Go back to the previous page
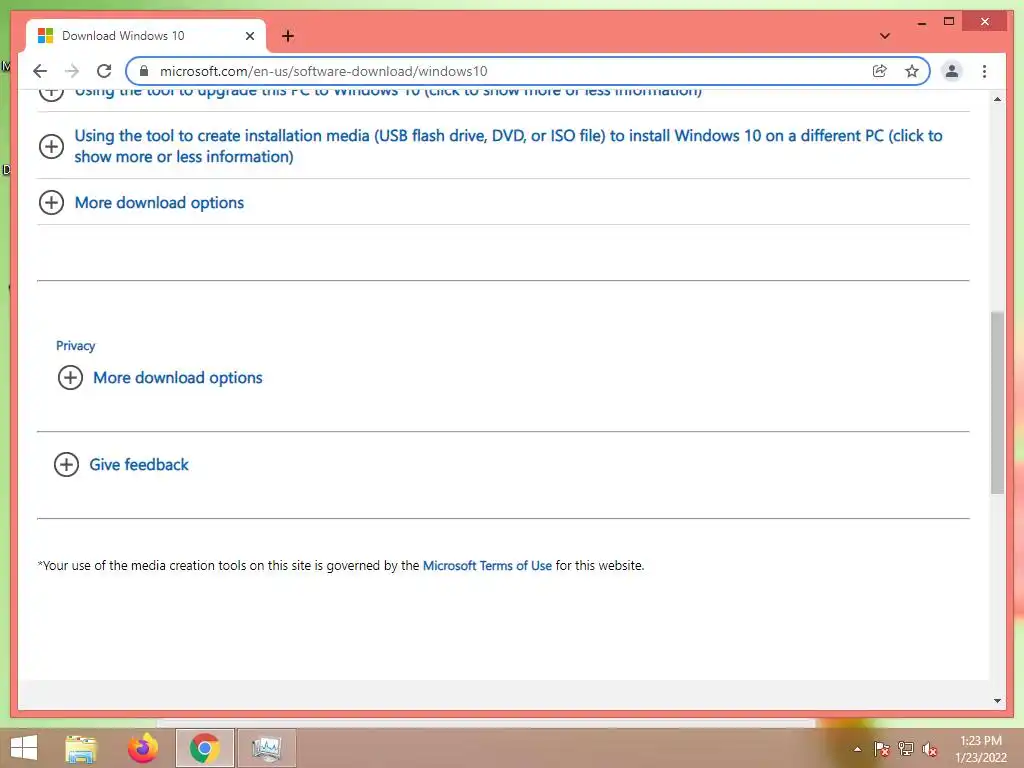This screenshot has height=768, width=1024. 40,71
